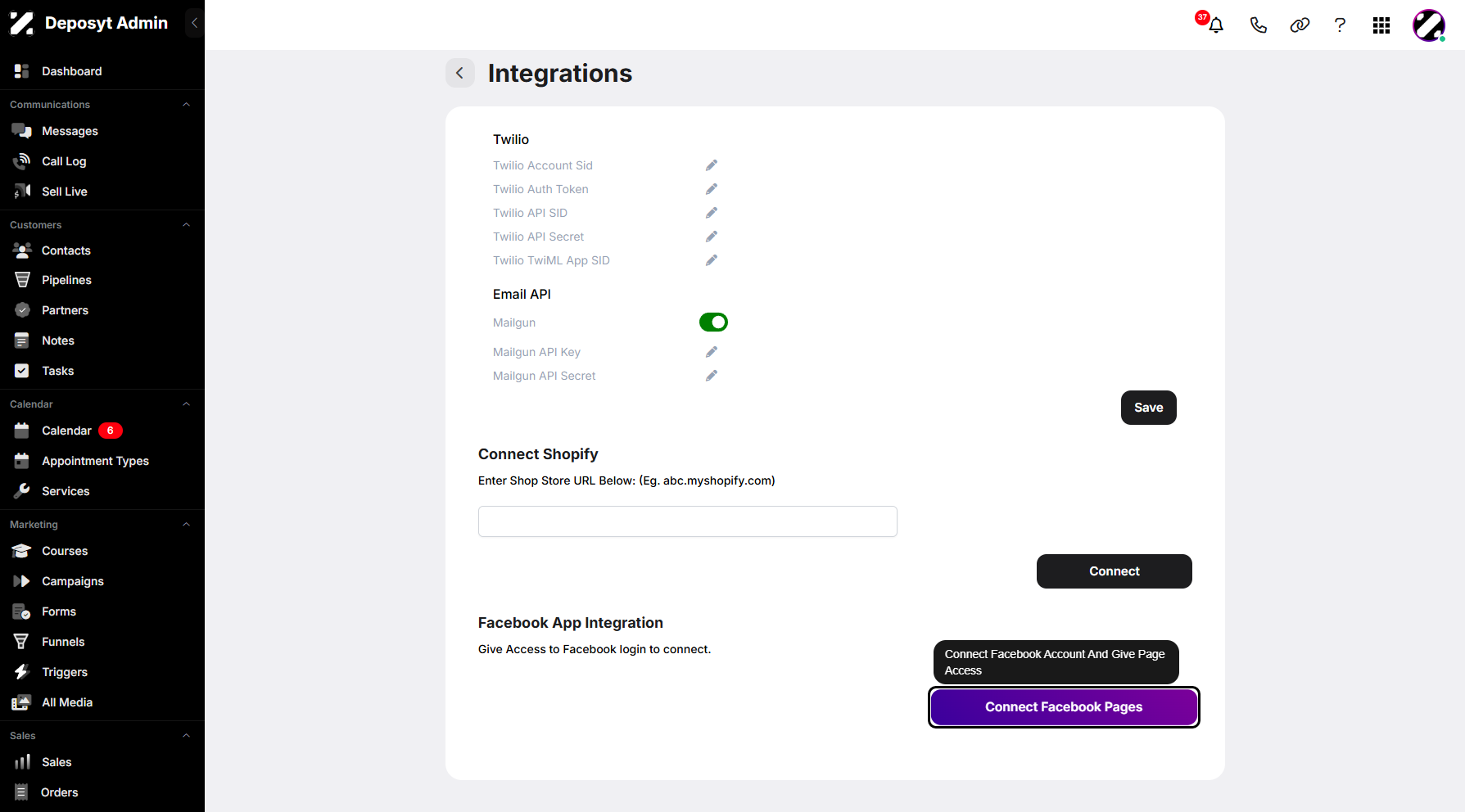
Task: Edit the Mailgun API Secret pencil icon
Action: [x=712, y=376]
